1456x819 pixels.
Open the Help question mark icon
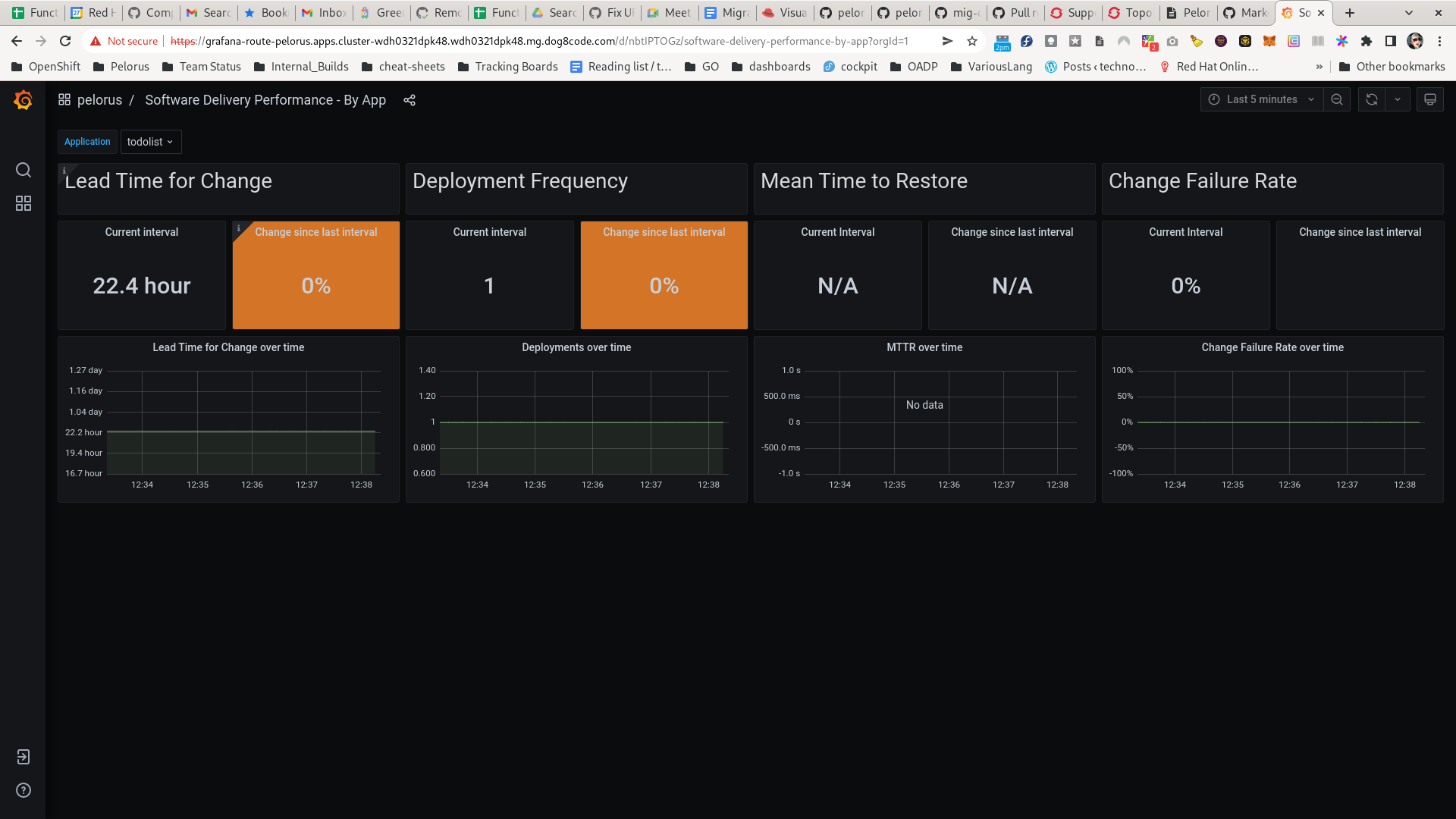[24, 790]
